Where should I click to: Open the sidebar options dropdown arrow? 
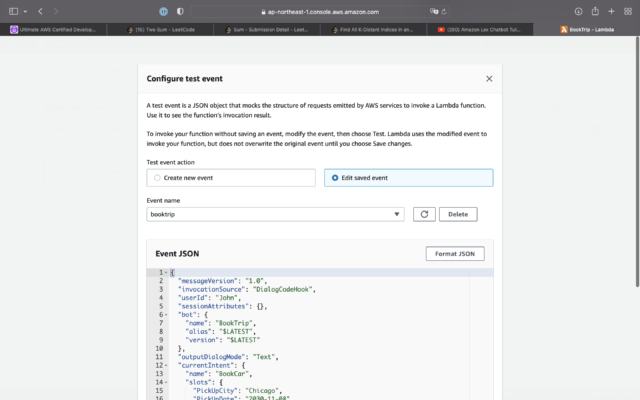point(25,11)
